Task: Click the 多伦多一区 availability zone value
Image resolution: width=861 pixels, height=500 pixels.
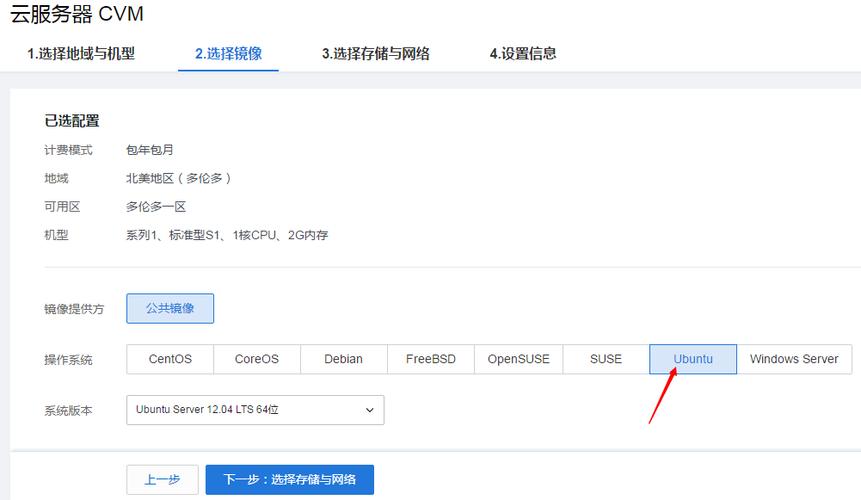Action: 156,207
